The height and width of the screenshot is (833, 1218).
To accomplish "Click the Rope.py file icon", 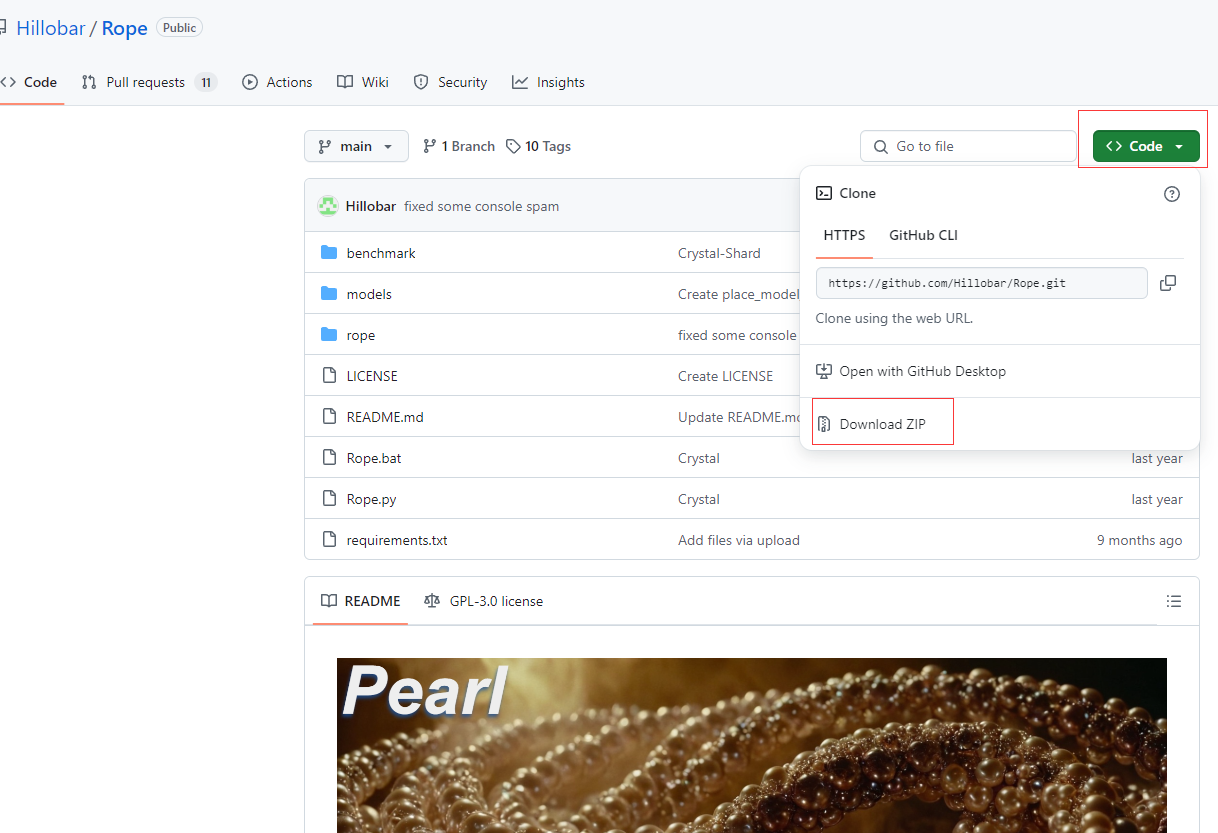I will tap(329, 499).
